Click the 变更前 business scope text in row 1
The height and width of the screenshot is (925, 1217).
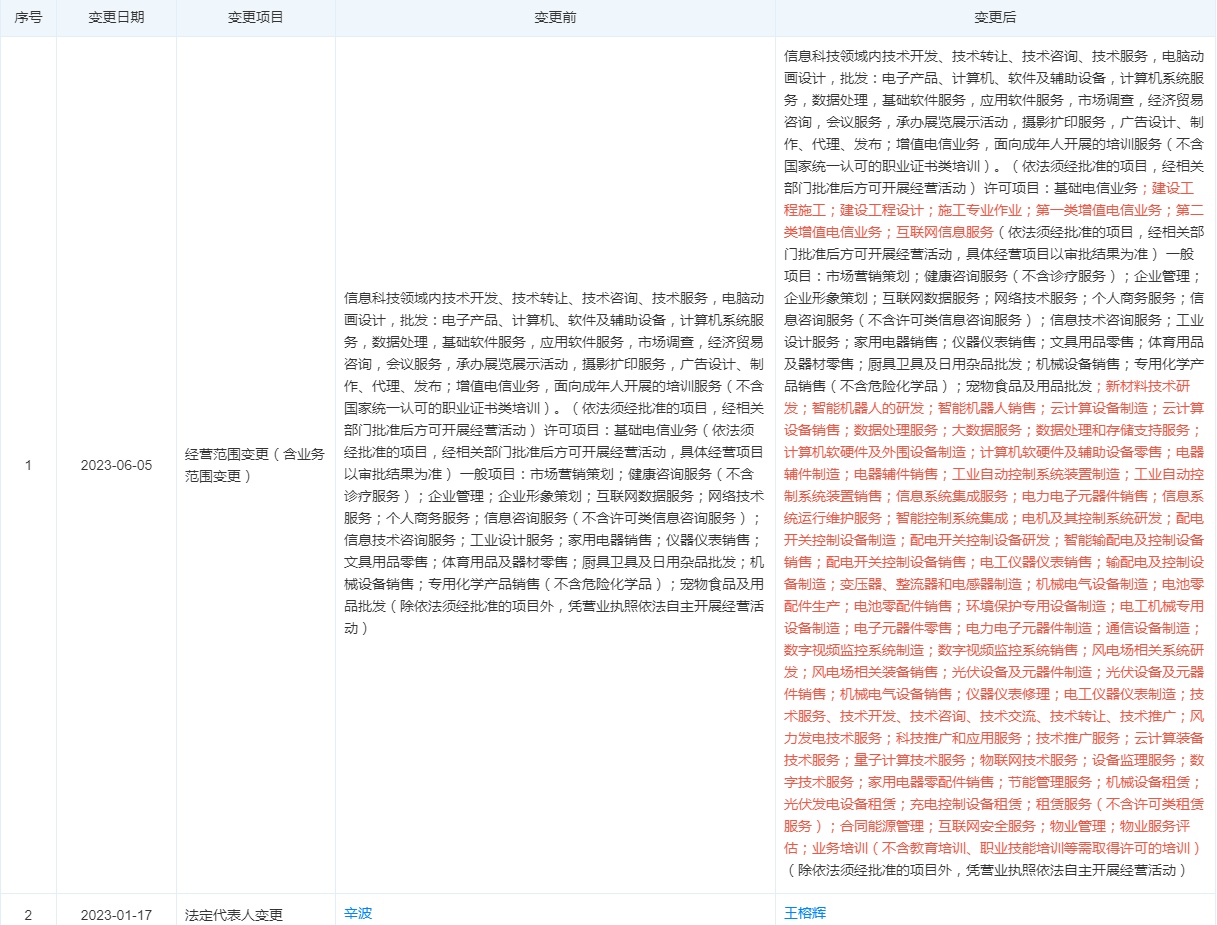[555, 463]
